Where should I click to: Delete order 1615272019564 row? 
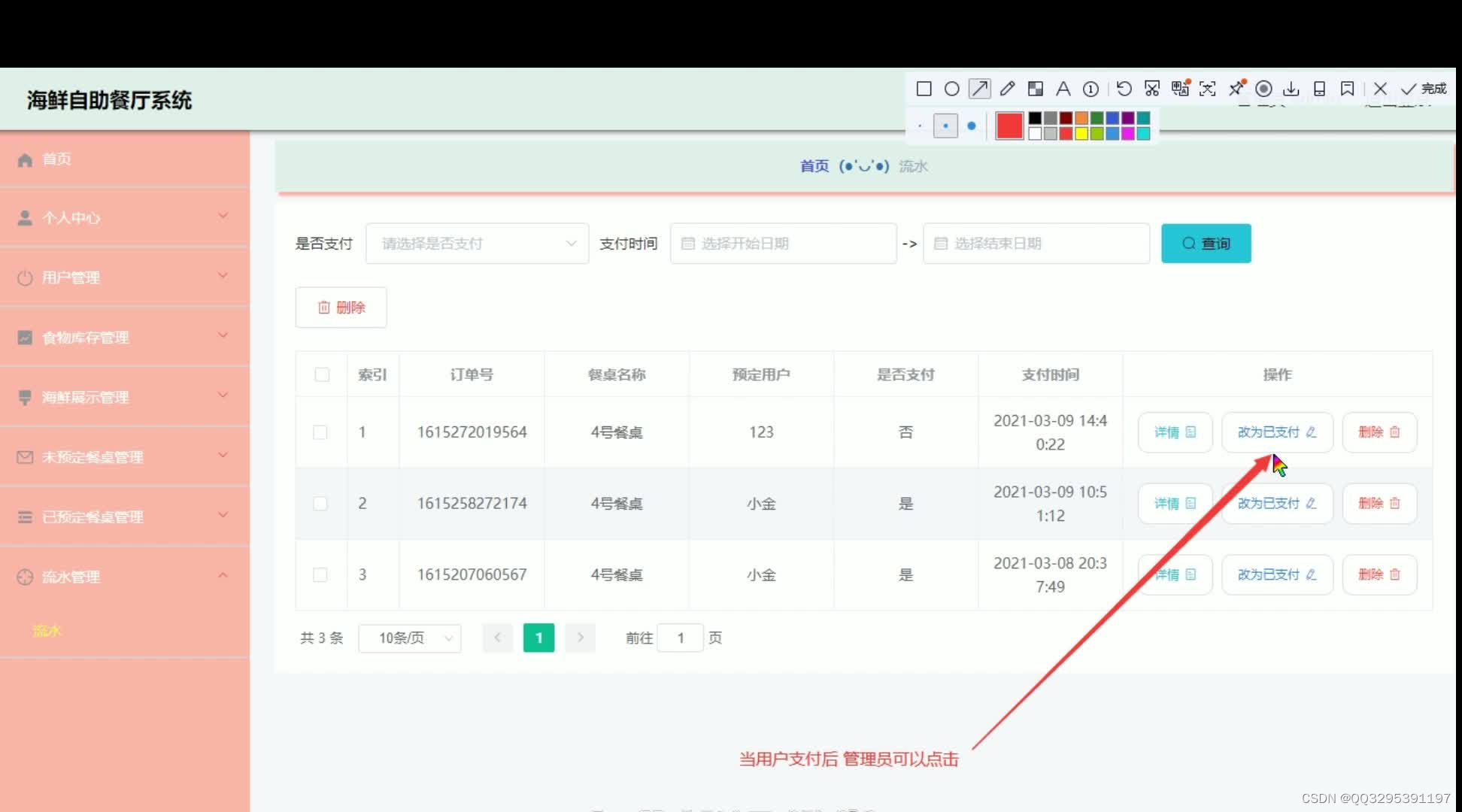[x=1379, y=432]
